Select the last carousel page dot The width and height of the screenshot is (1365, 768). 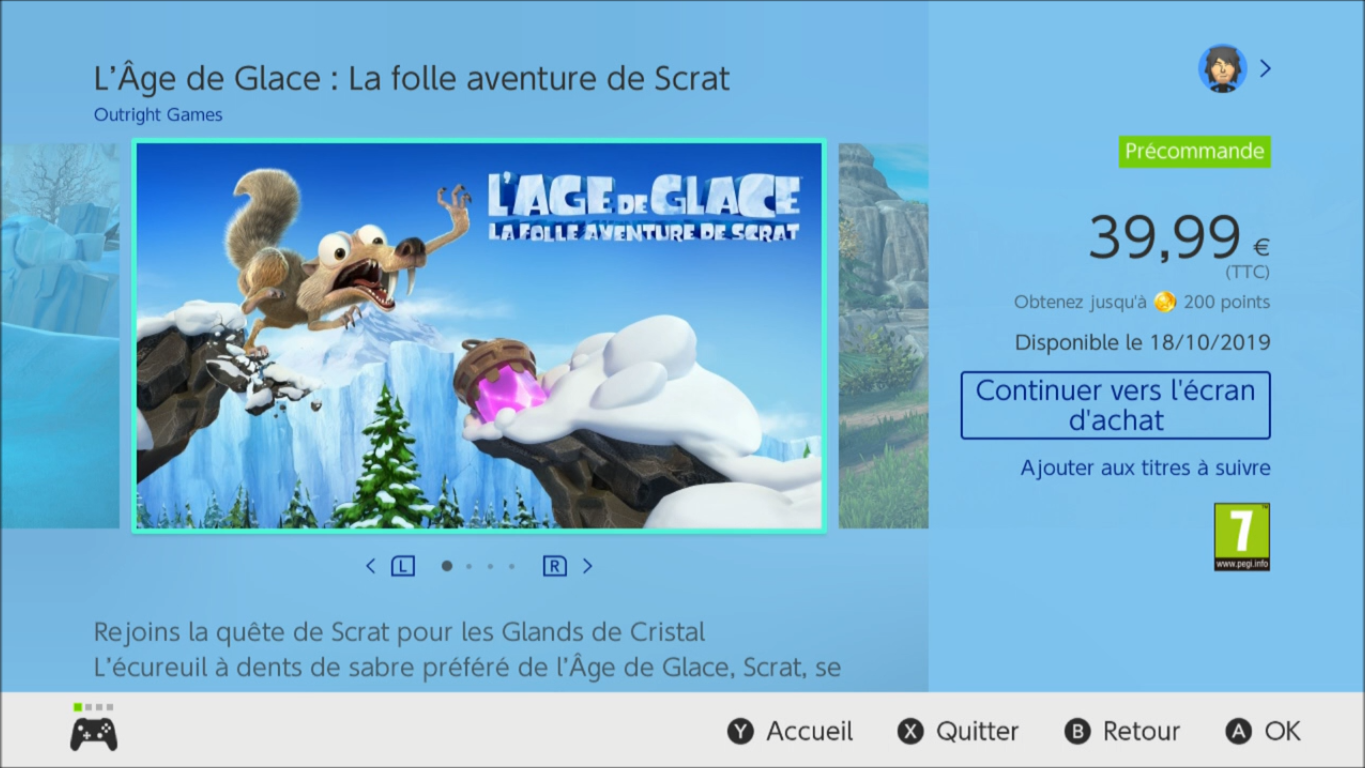pos(512,566)
